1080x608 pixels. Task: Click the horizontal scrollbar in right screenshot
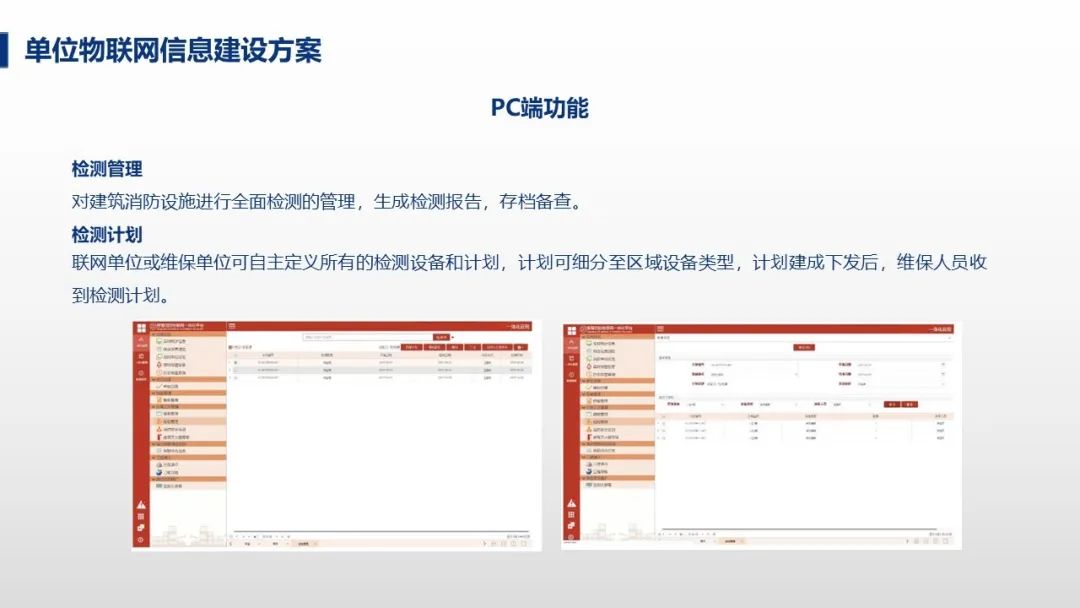pyautogui.click(x=799, y=529)
